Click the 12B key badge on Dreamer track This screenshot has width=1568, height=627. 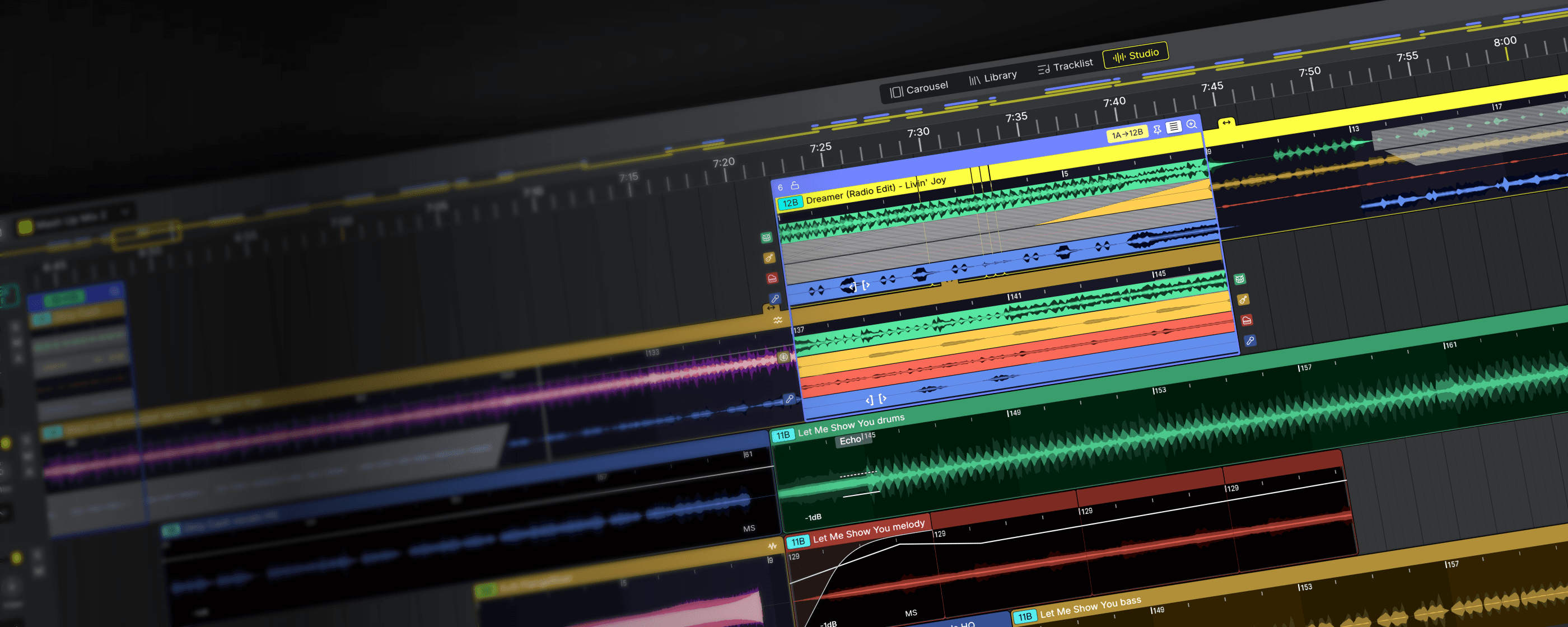790,203
